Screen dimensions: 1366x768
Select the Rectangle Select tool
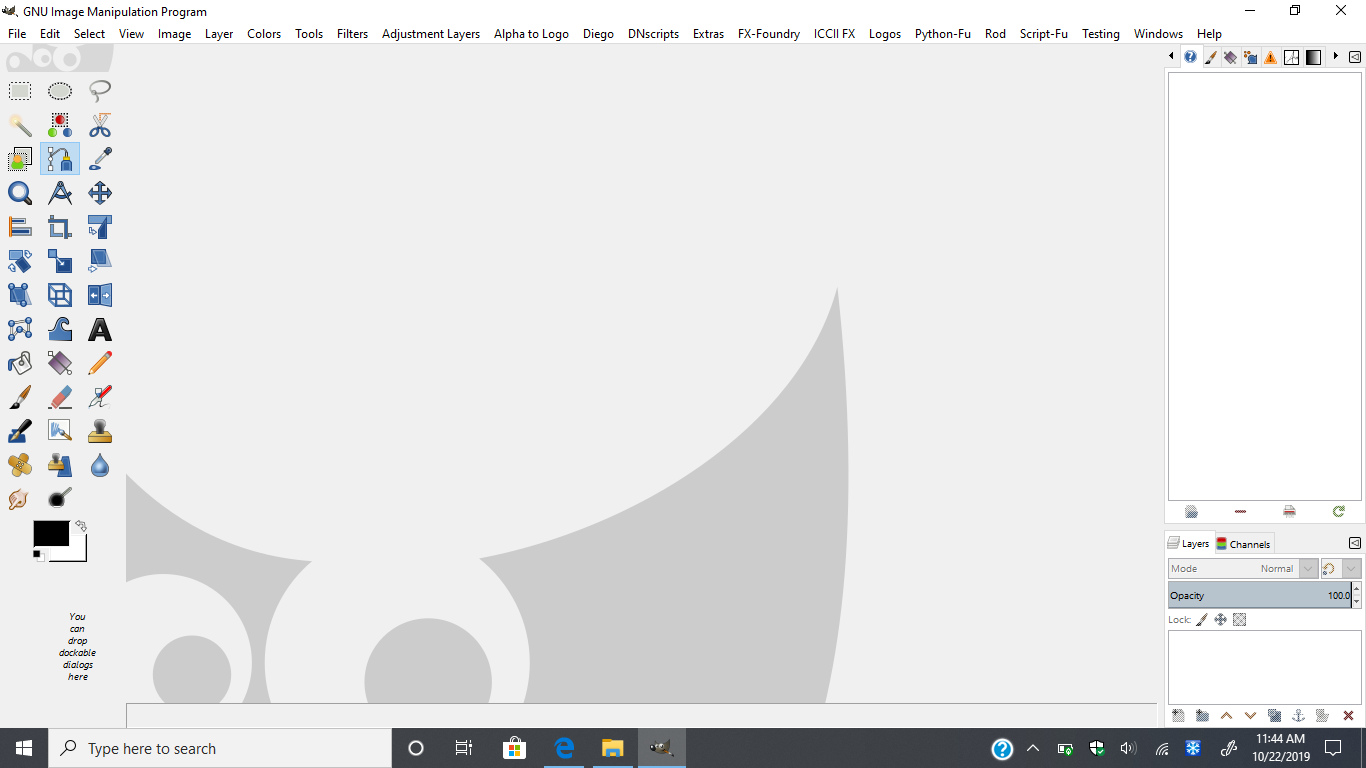point(20,91)
